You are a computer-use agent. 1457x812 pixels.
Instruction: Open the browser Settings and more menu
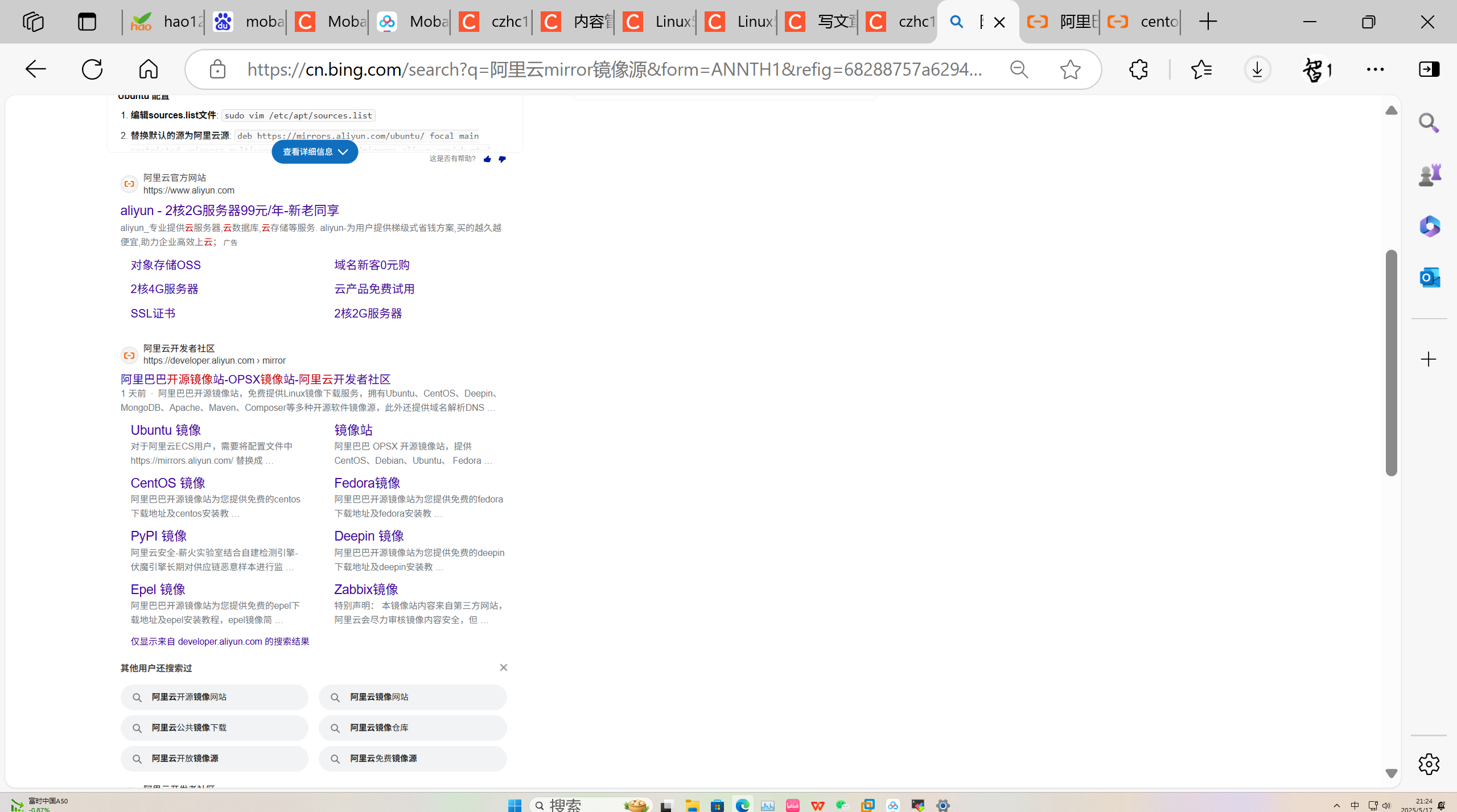point(1375,69)
